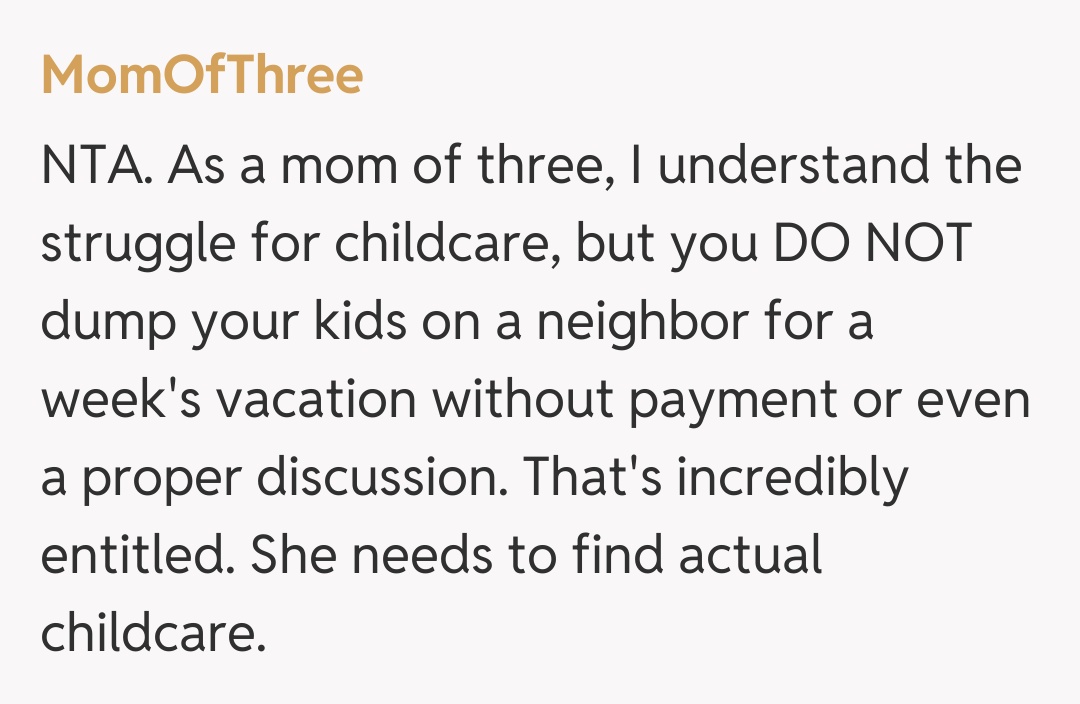Screen dimensions: 1080x704
Task: Click the word "understand" in the comment
Action: click(799, 166)
